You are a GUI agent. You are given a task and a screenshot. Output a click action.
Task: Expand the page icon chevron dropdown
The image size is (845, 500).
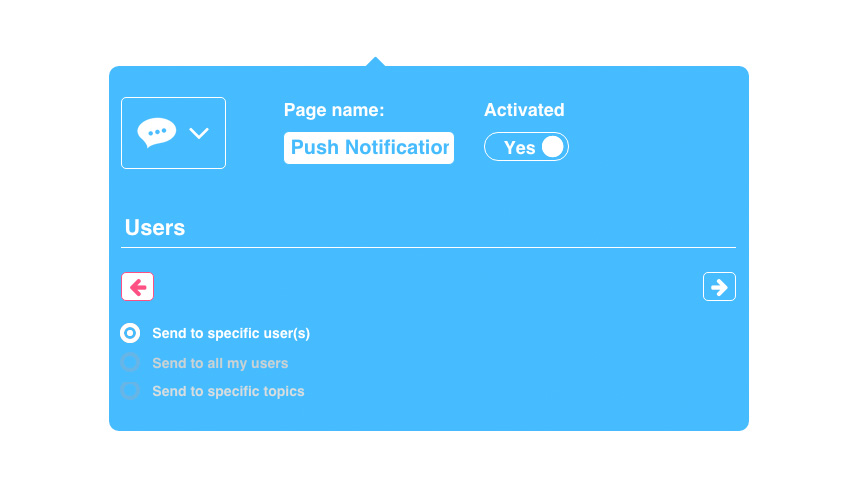point(199,133)
